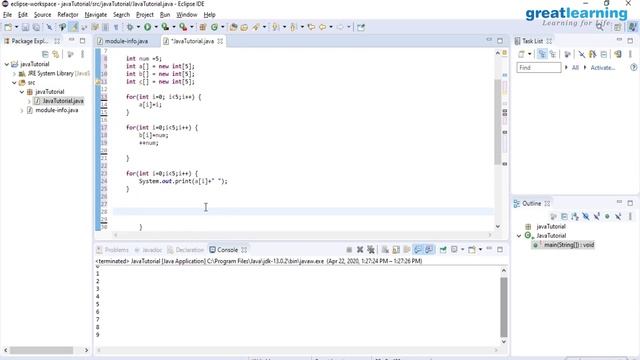Click the New Java Package icon
Screen dimensions: 640x360
point(202,27)
